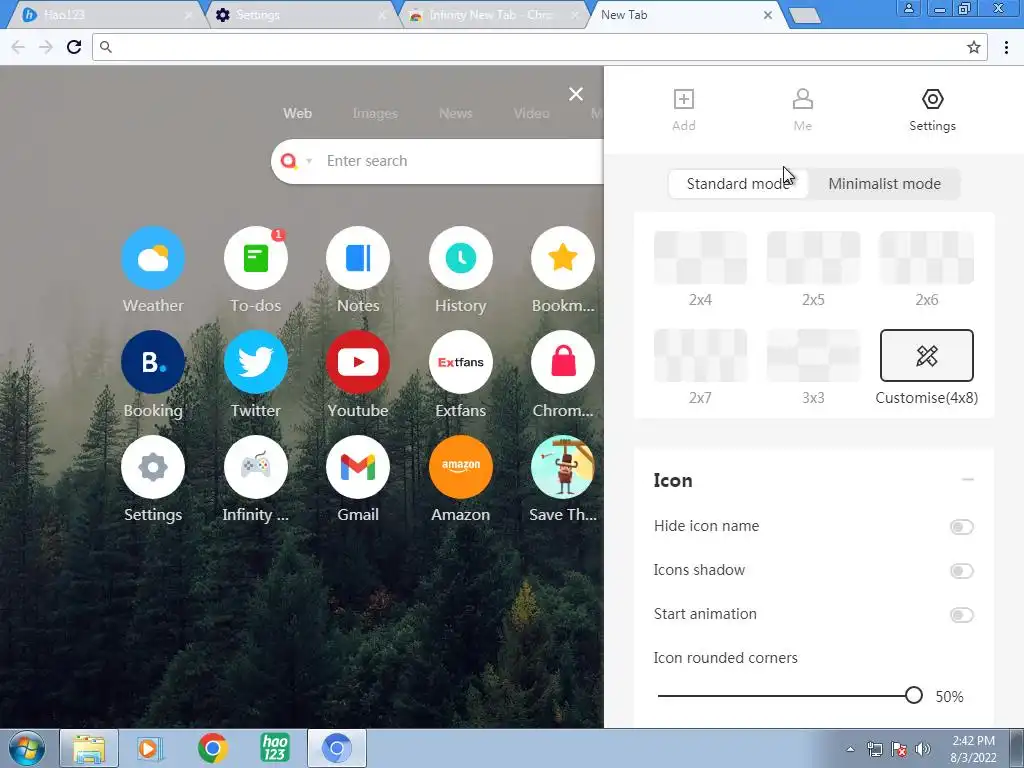The width and height of the screenshot is (1024, 768).
Task: Click the volume speaker tray icon
Action: 923,749
